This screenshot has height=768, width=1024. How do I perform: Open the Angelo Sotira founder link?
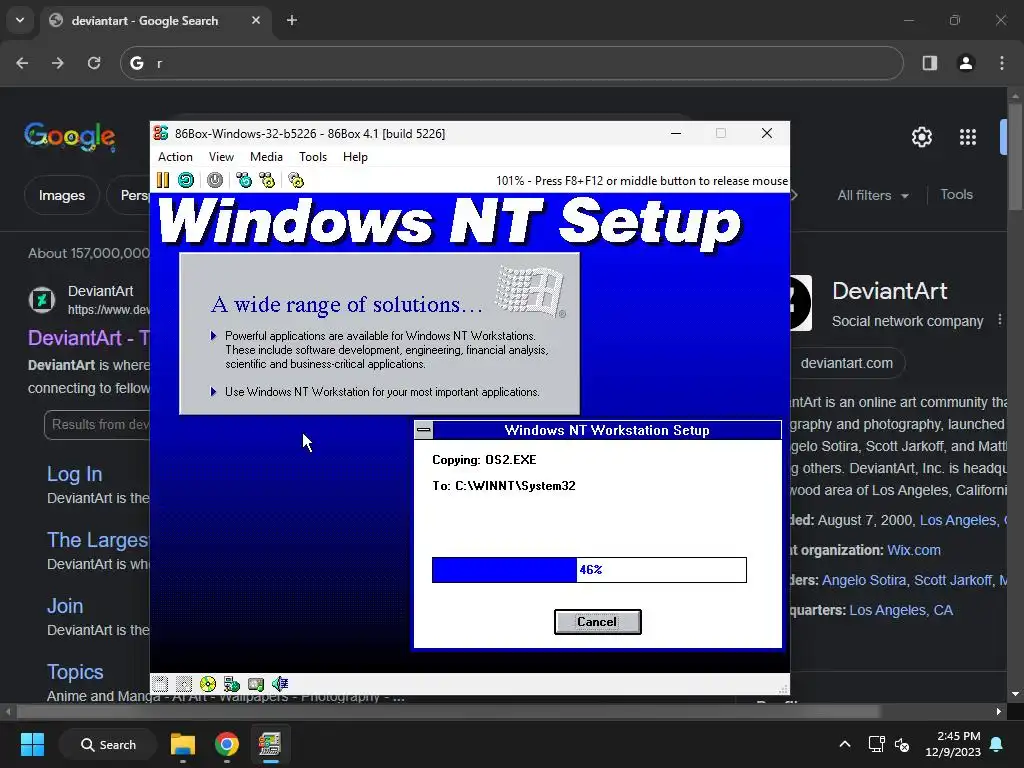click(x=864, y=580)
